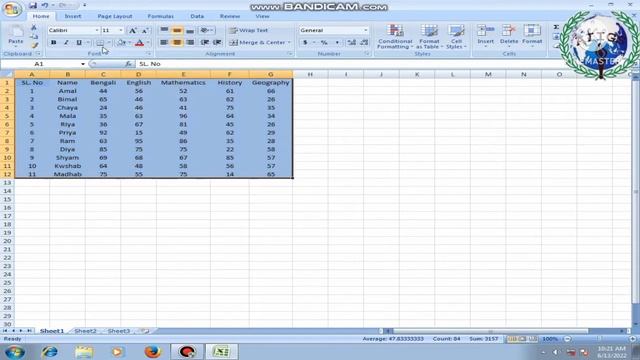
Task: Decrease font size with Shrink Font
Action: pyautogui.click(x=145, y=31)
